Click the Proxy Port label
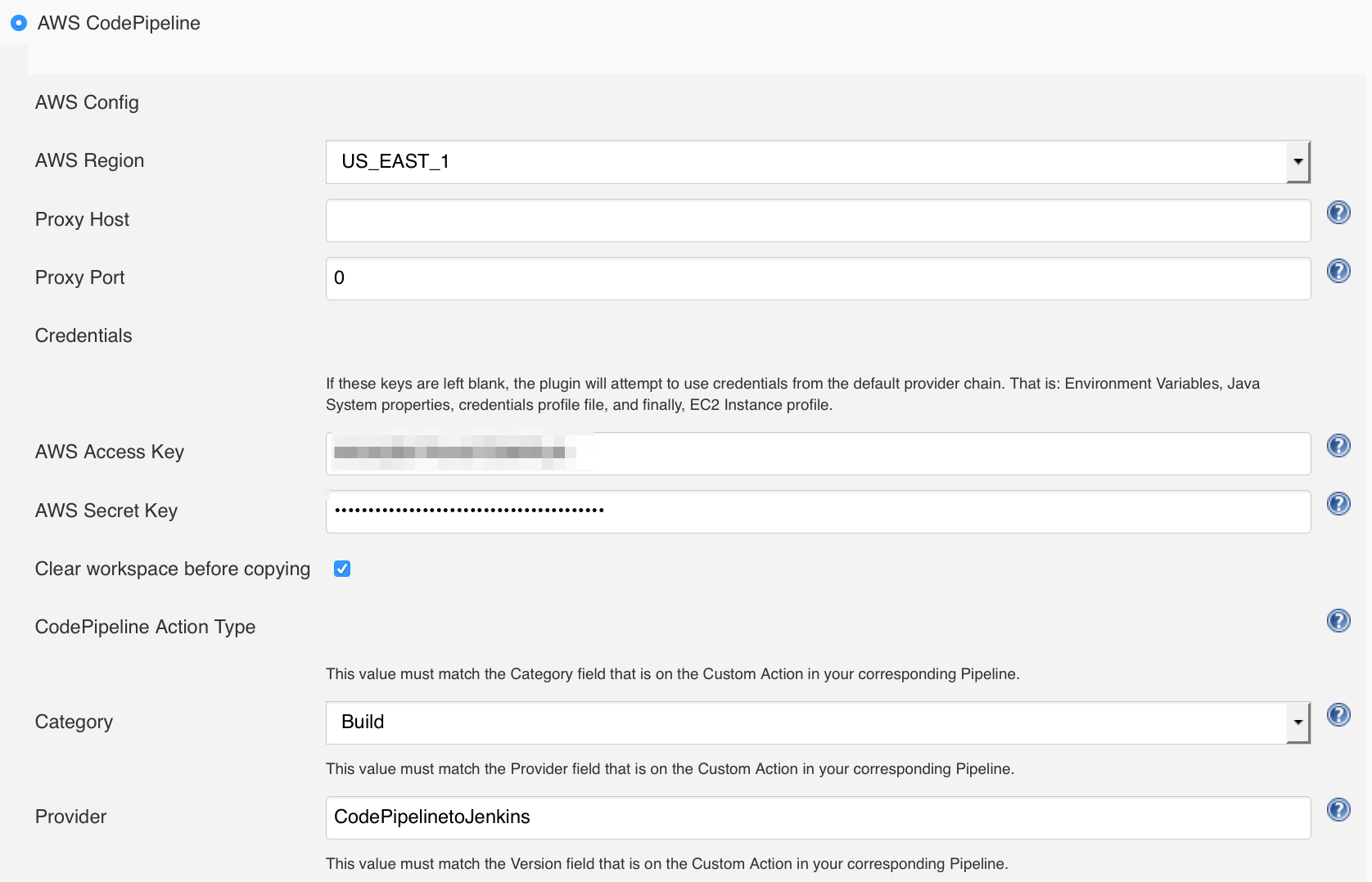 [79, 277]
